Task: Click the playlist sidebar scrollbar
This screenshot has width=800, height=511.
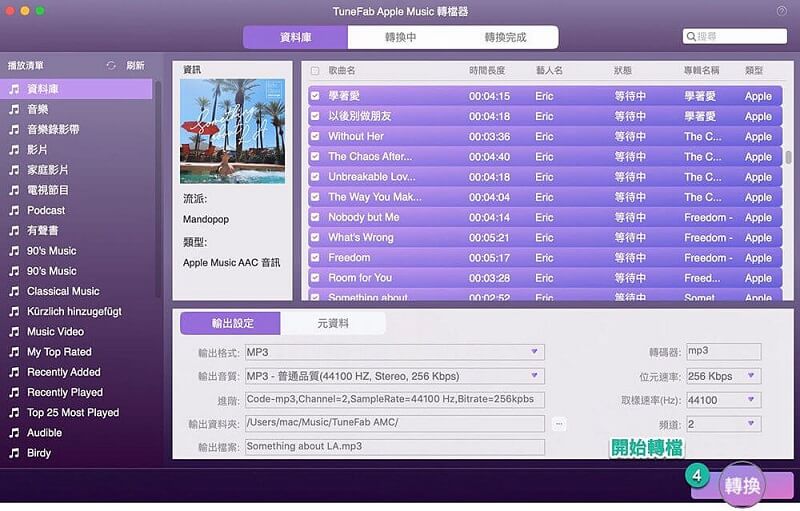Action: point(158,189)
